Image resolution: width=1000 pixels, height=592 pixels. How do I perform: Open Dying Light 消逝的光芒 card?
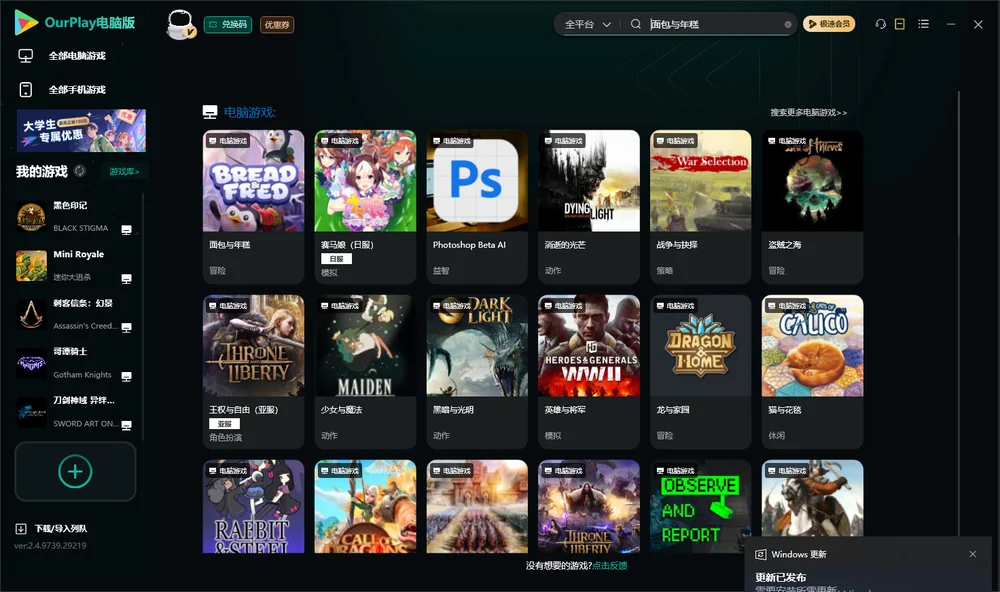589,207
